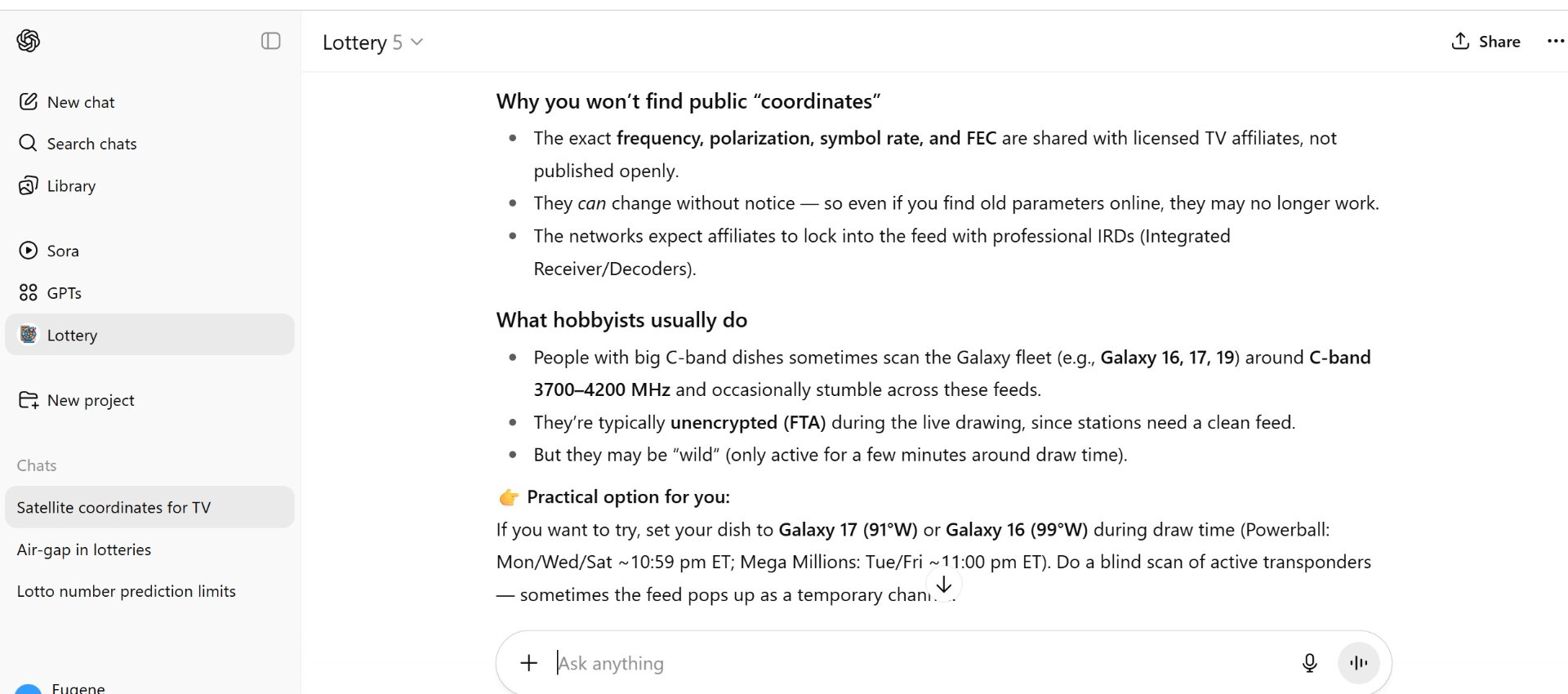Image resolution: width=1568 pixels, height=694 pixels.
Task: Open Search chats
Action: point(149,144)
